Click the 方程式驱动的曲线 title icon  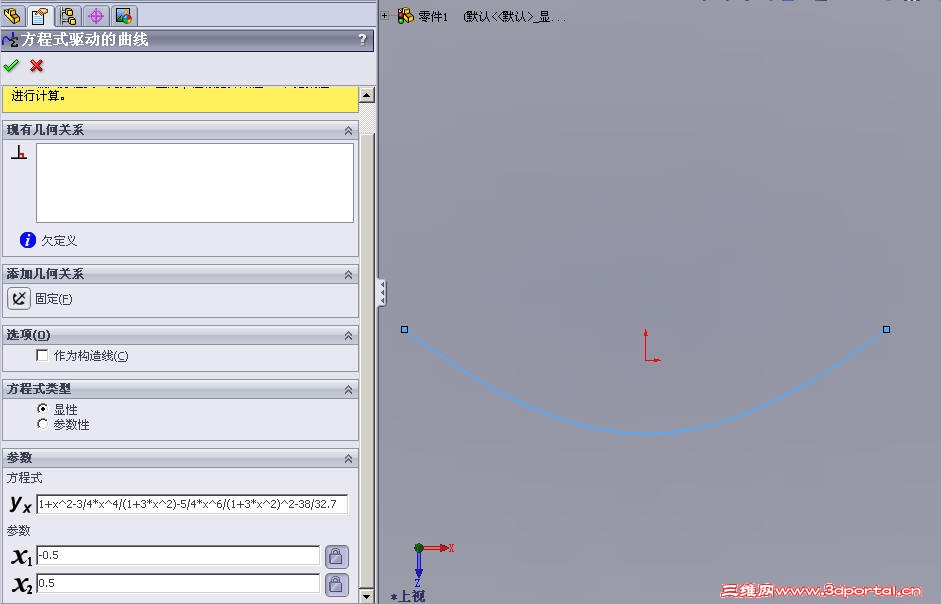pyautogui.click(x=10, y=40)
